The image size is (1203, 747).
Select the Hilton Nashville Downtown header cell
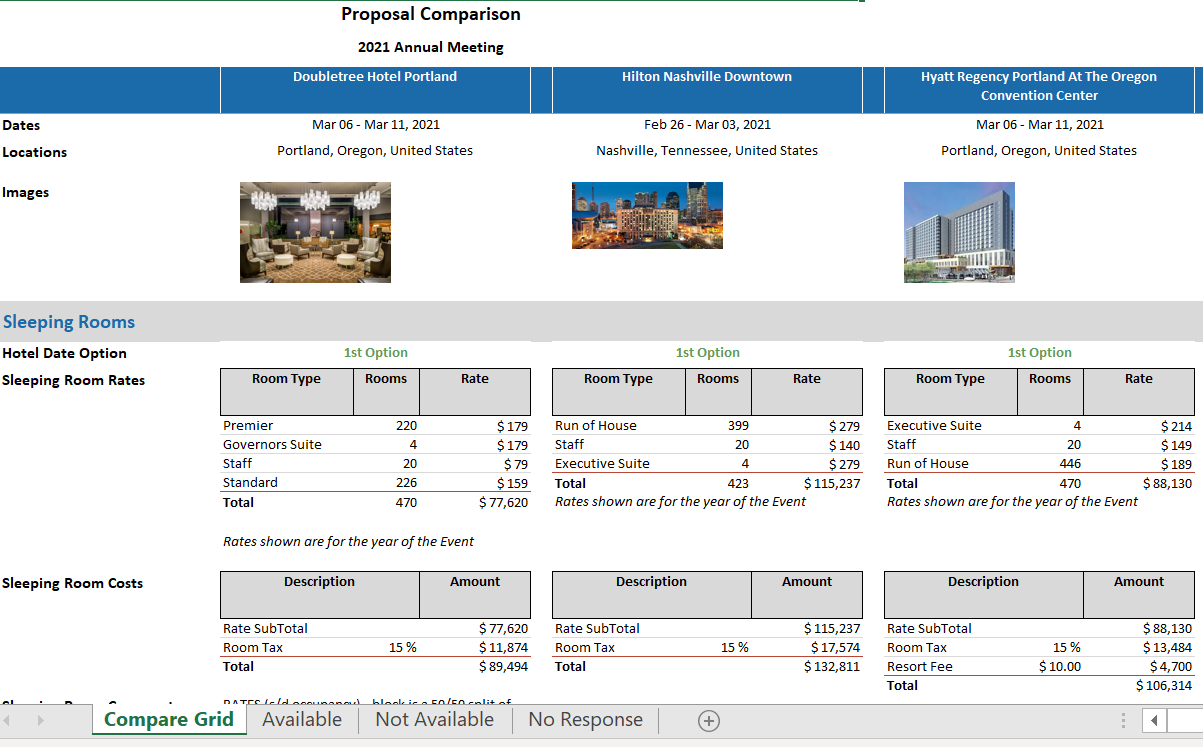pyautogui.click(x=706, y=77)
